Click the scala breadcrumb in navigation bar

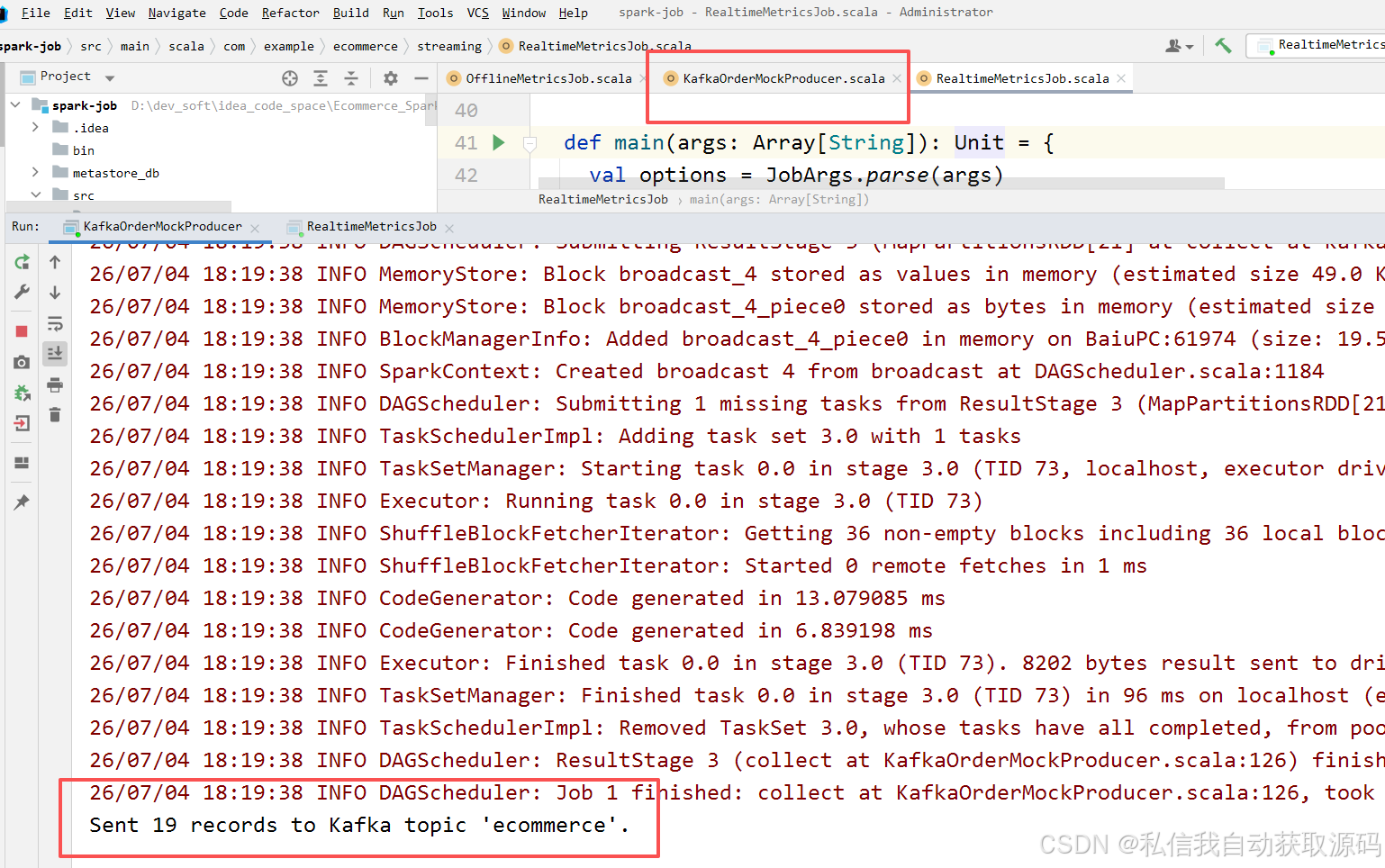point(186,46)
